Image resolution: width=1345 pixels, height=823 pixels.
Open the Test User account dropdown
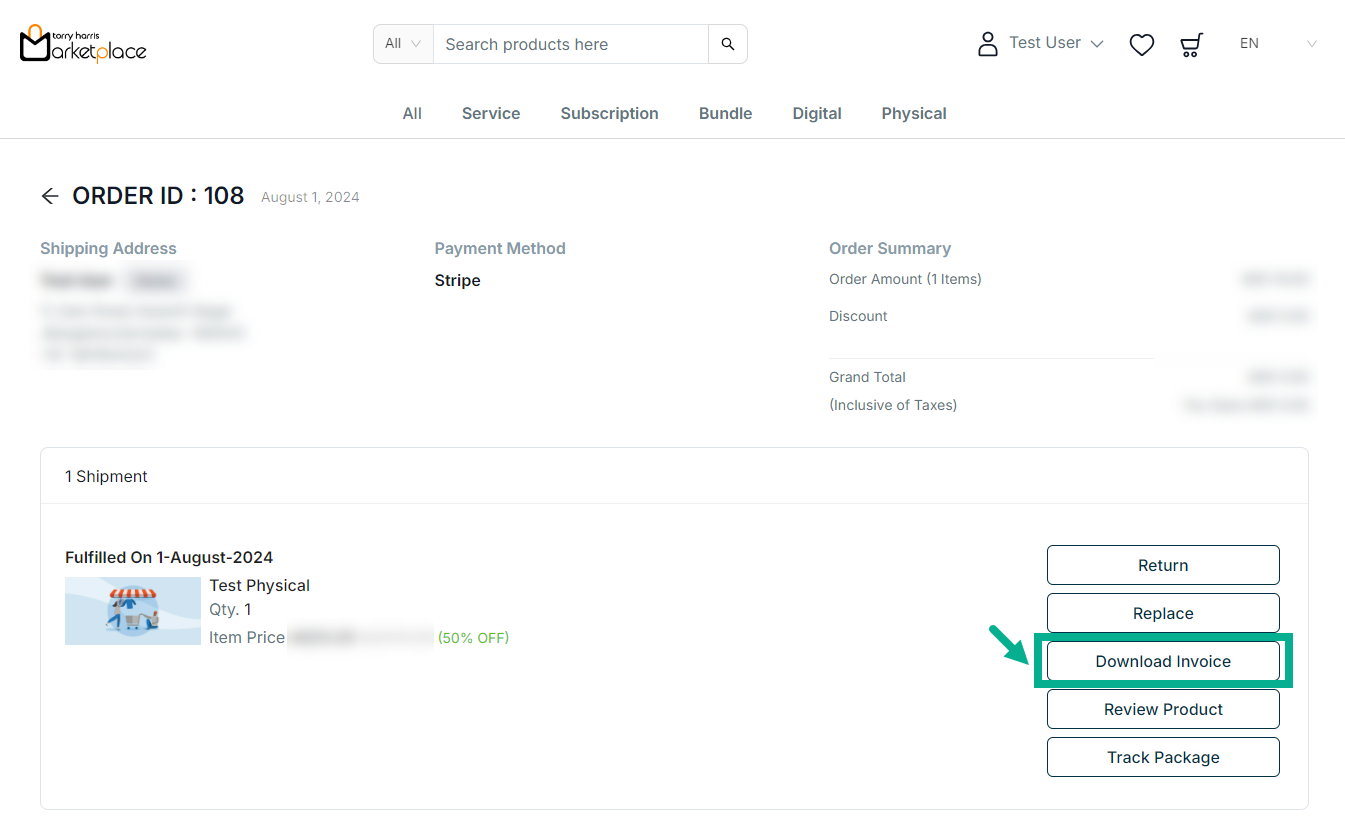pos(1055,43)
